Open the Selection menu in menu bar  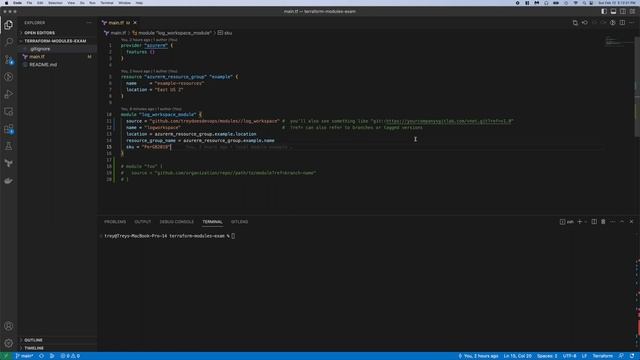tap(56, 3)
